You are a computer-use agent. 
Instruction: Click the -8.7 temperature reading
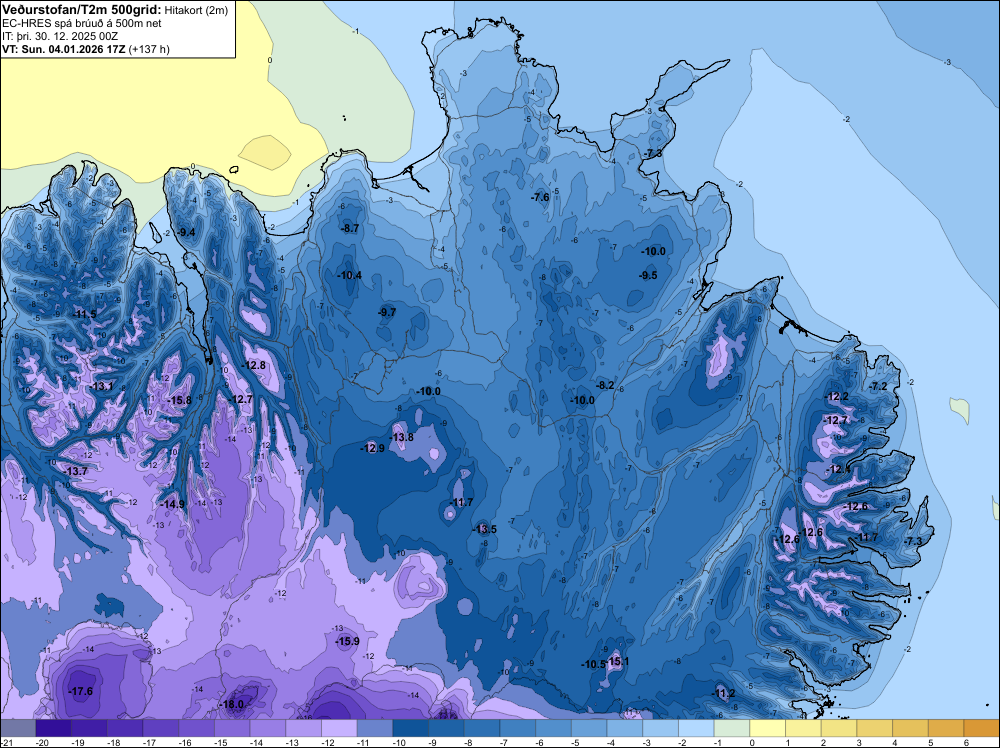click(x=350, y=228)
